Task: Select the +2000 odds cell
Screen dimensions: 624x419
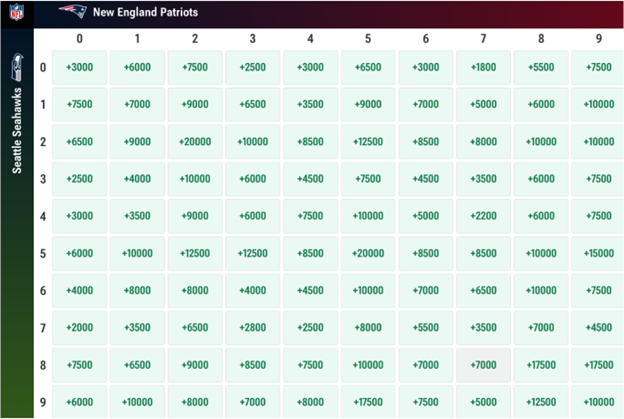Action: click(78, 328)
